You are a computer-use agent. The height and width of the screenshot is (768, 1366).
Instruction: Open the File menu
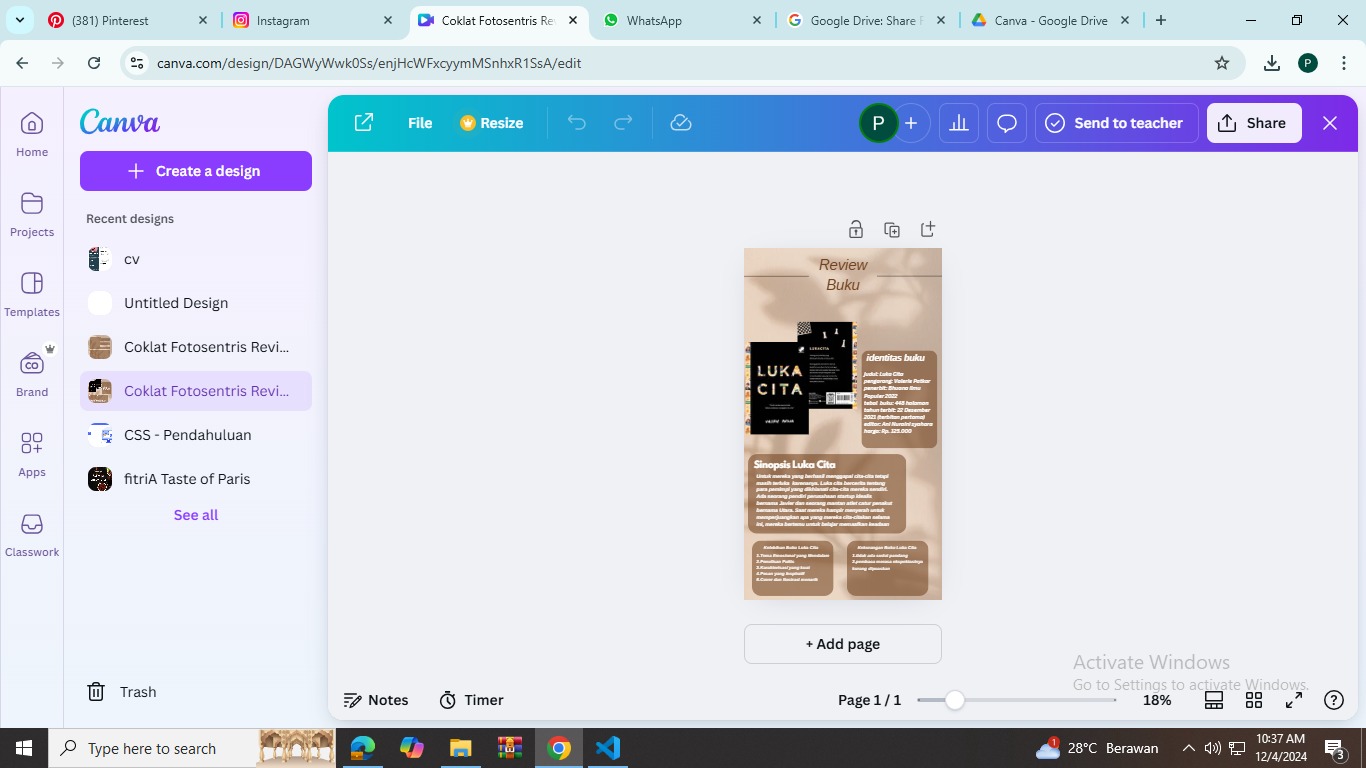[420, 123]
